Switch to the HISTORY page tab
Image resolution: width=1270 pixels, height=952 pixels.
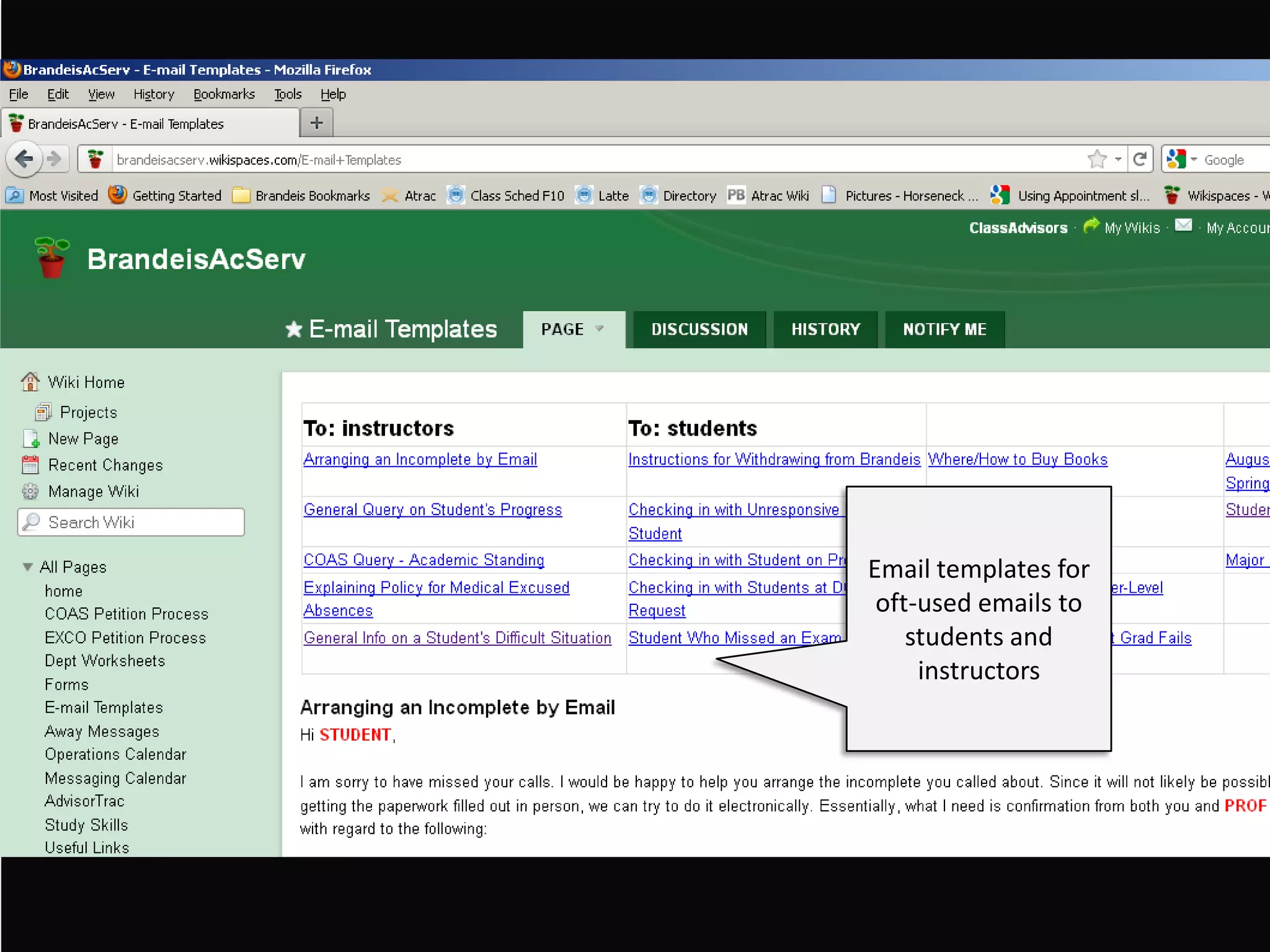825,329
